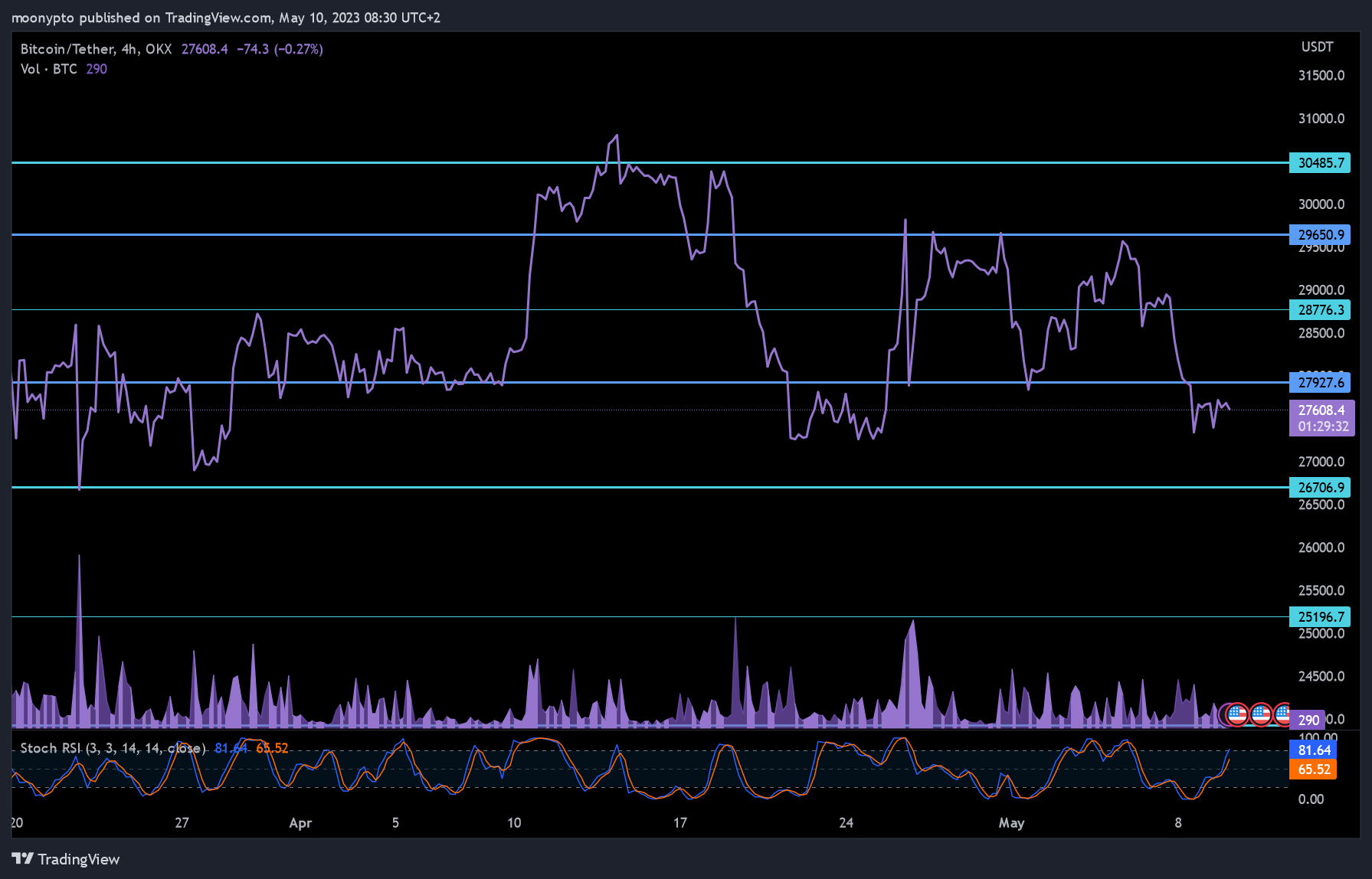Select the 27927.6 price level label
Screen dimensions: 1372x879
tap(1320, 383)
